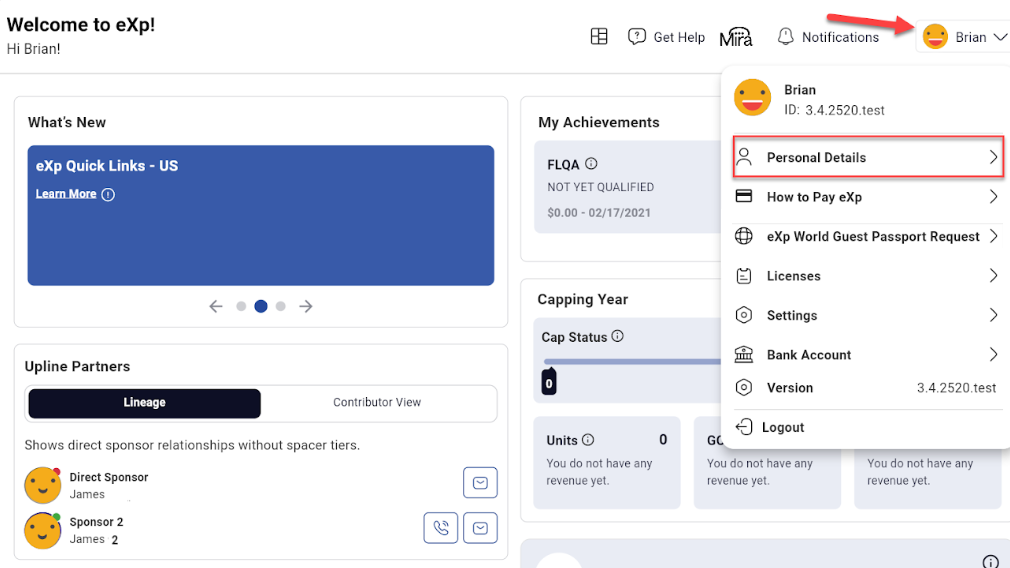This screenshot has height=568, width=1010.
Task: Open Get Help chat
Action: click(x=666, y=37)
